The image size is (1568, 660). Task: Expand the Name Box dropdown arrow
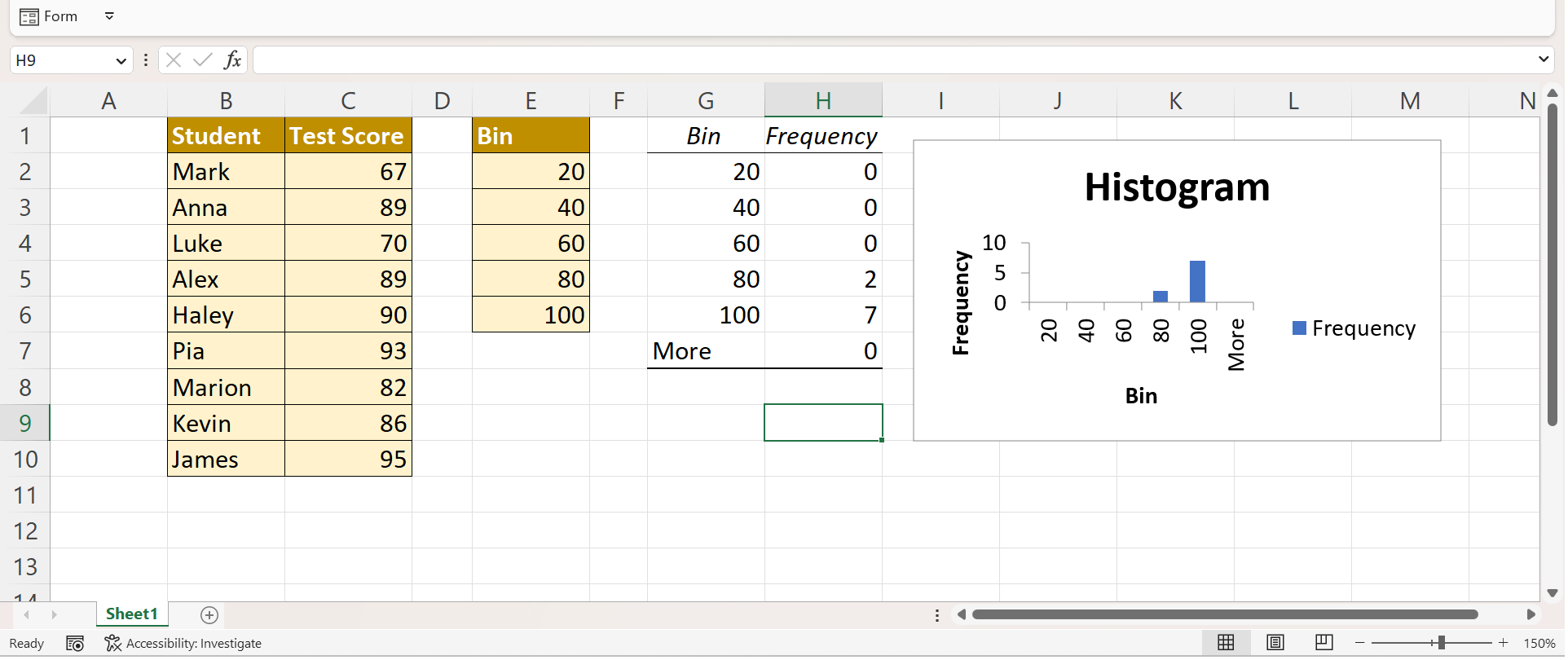point(121,60)
